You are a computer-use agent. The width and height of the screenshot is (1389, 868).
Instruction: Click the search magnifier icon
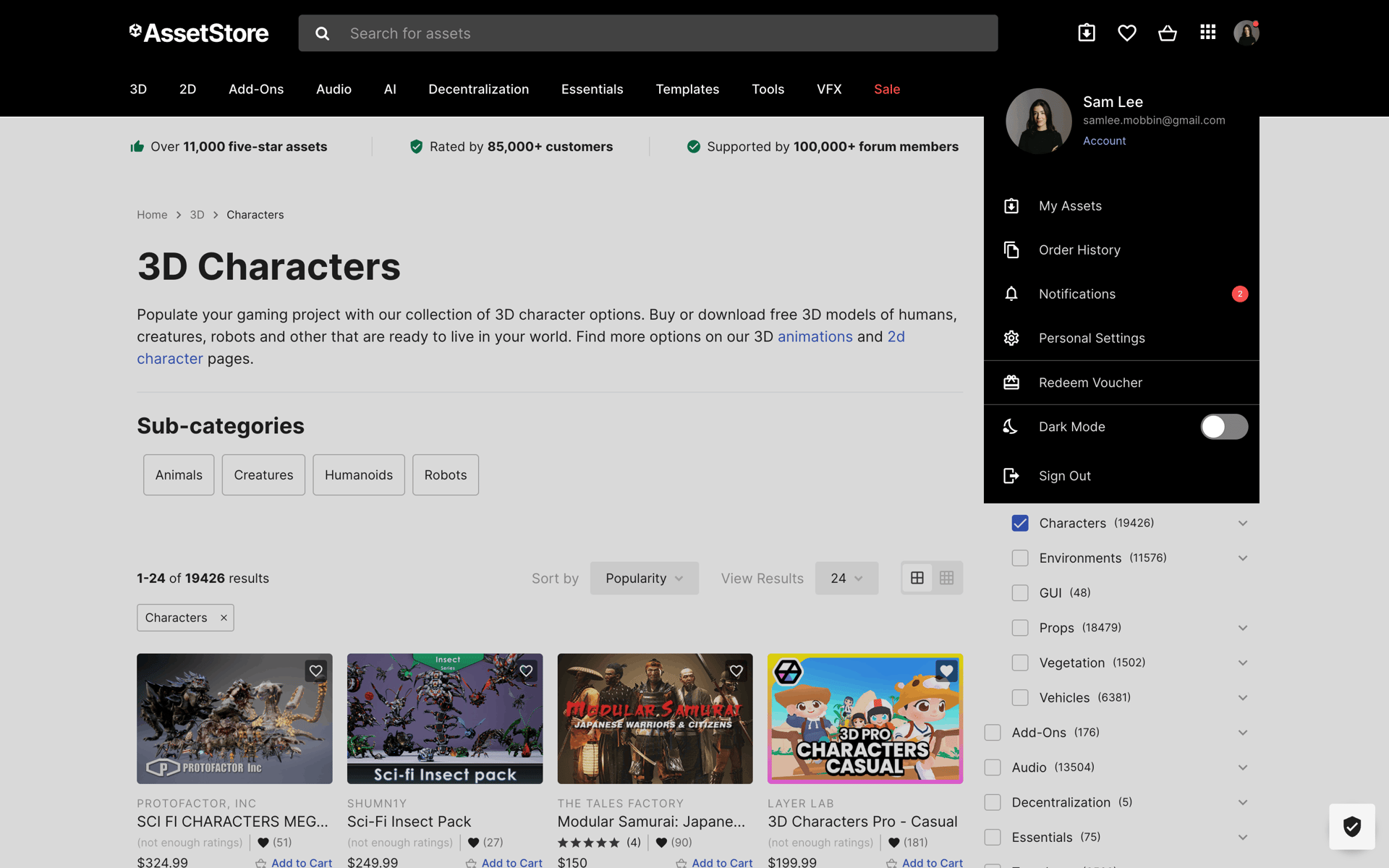tap(323, 33)
